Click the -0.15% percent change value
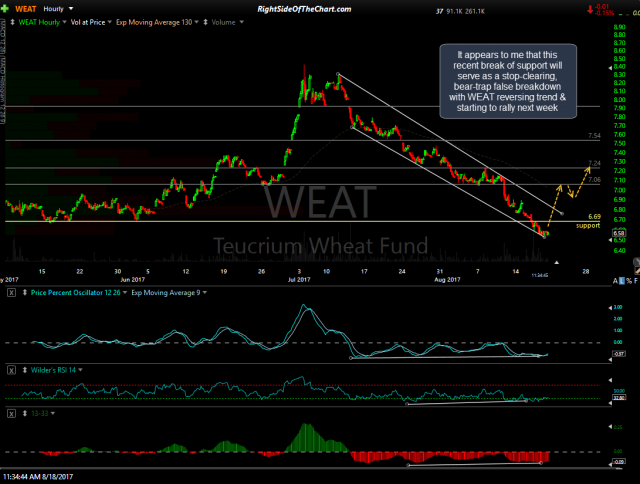 604,13
